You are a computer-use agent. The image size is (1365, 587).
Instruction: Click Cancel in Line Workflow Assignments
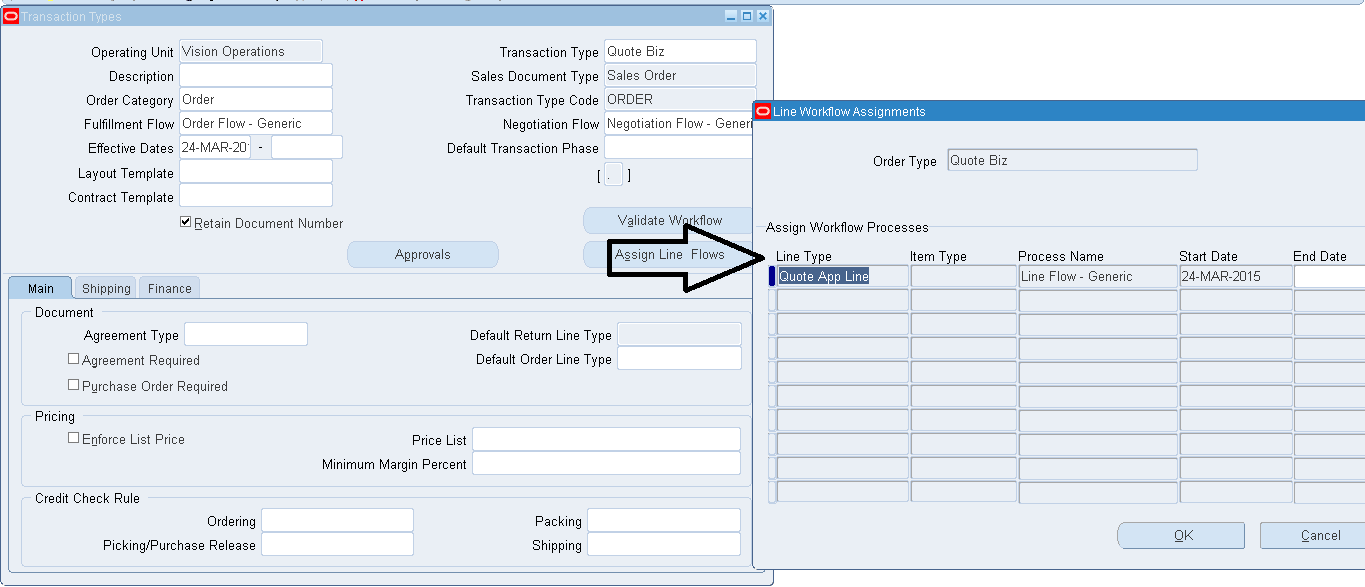click(1313, 535)
